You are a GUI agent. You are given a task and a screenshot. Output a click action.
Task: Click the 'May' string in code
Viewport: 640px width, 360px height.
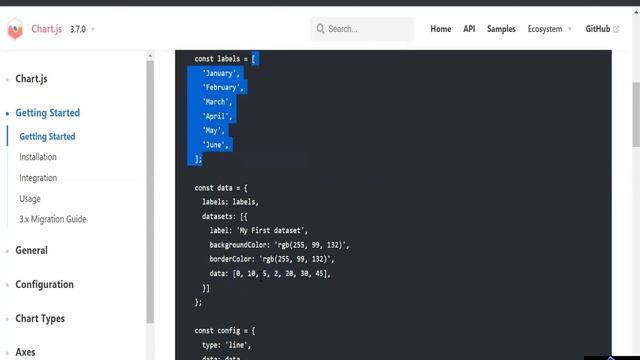click(x=213, y=131)
